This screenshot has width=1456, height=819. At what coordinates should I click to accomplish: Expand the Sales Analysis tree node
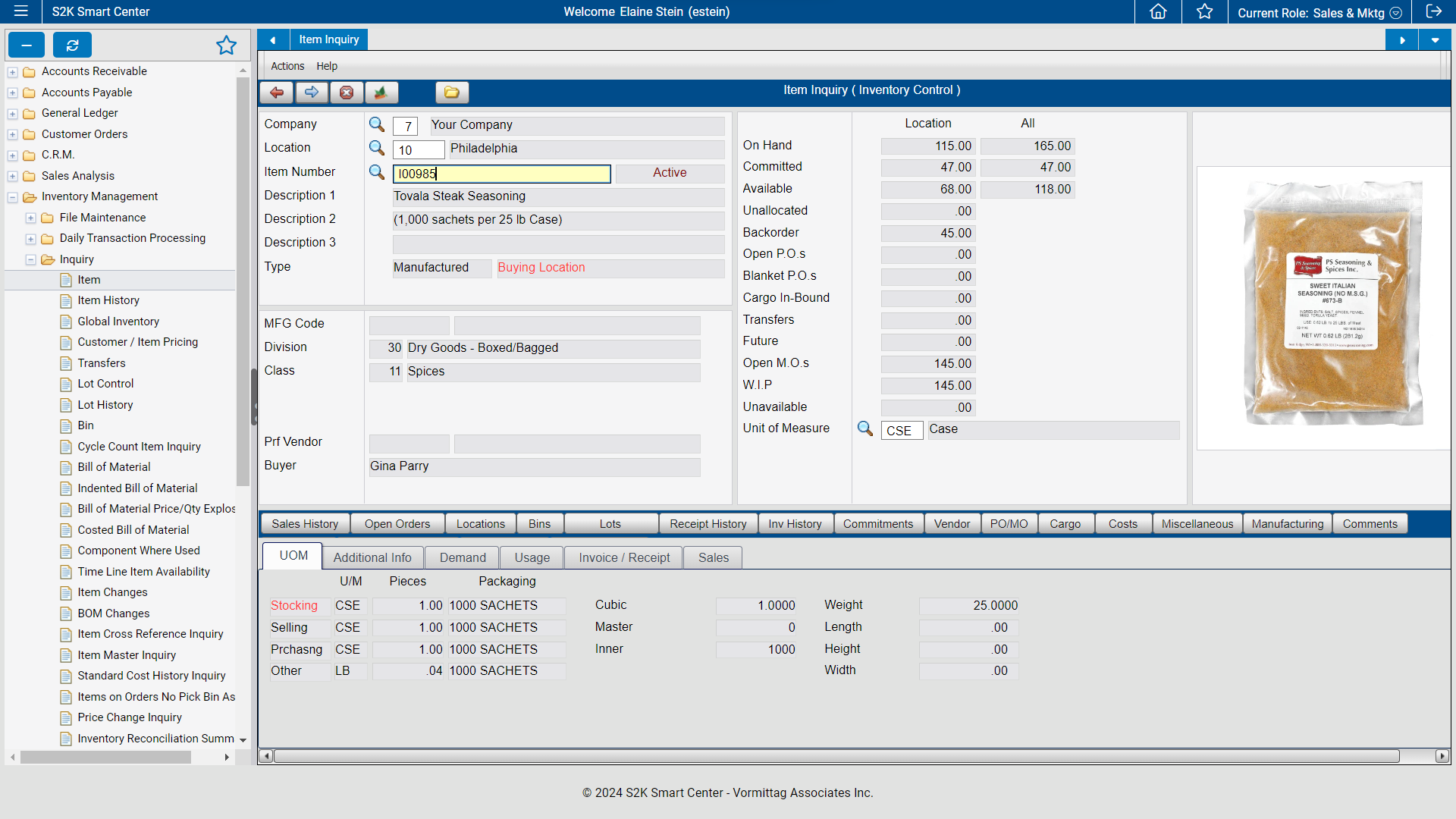click(x=12, y=175)
